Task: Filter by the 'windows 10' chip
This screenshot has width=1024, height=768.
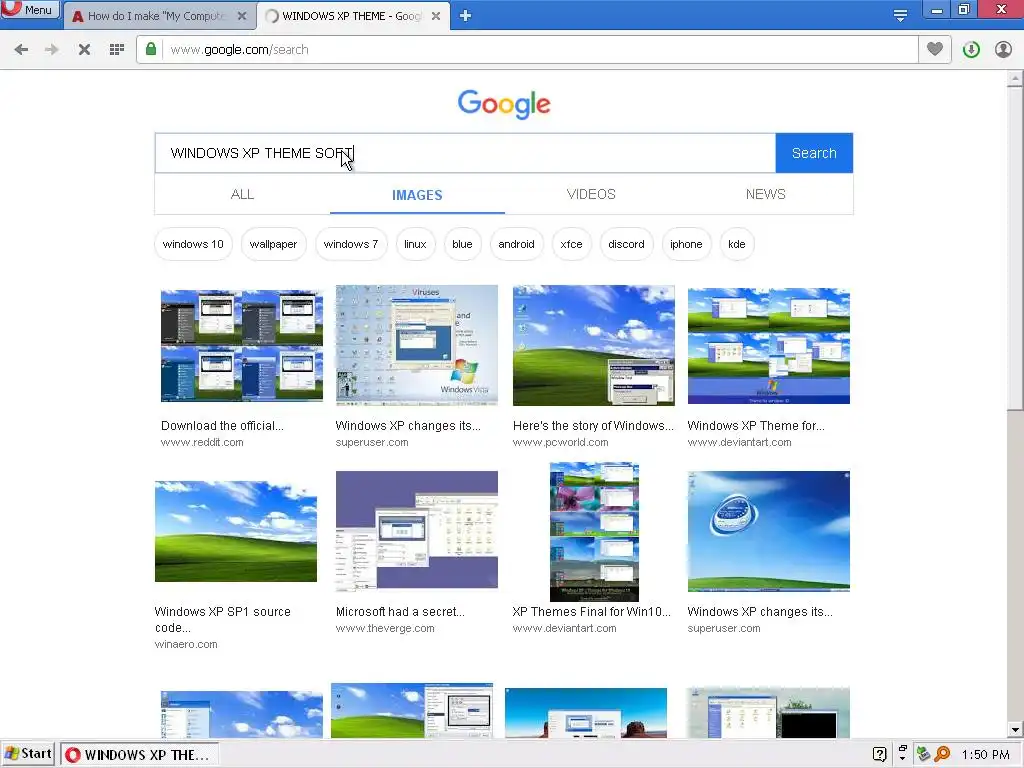Action: click(193, 244)
